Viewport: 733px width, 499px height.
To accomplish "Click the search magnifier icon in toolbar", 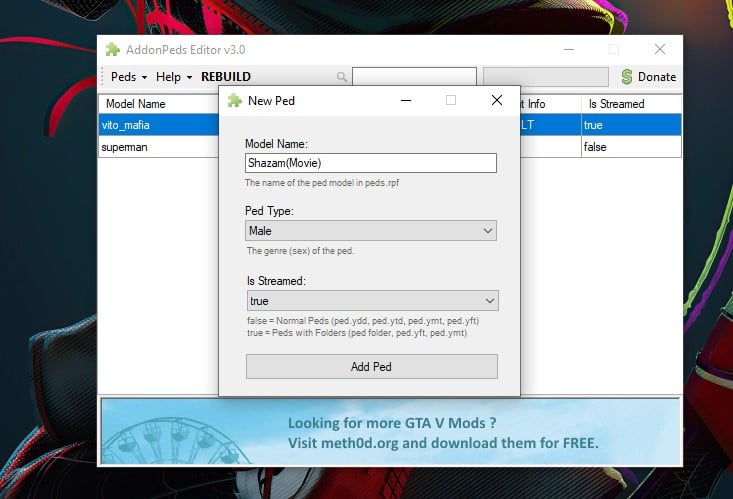I will (342, 77).
